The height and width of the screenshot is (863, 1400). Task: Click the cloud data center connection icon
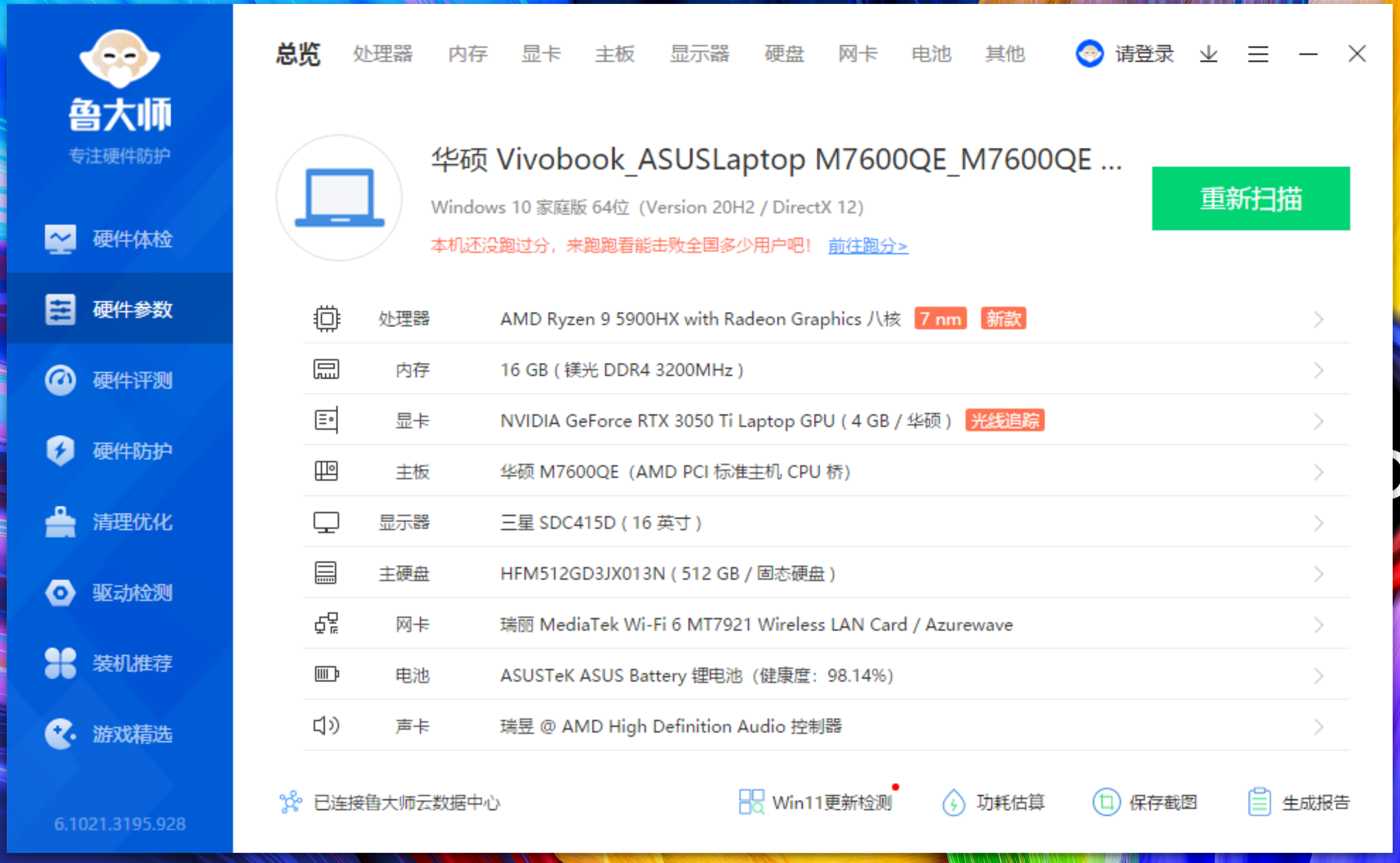[291, 802]
